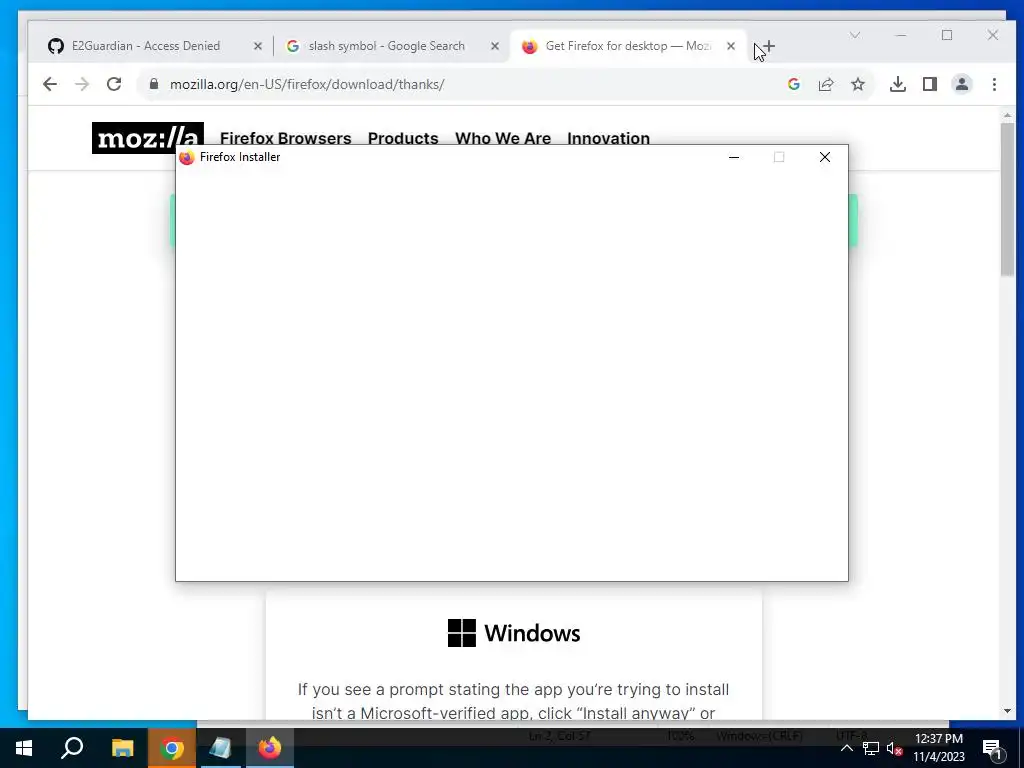Image resolution: width=1024 pixels, height=768 pixels.
Task: Open Products menu on Mozilla page
Action: tap(403, 138)
